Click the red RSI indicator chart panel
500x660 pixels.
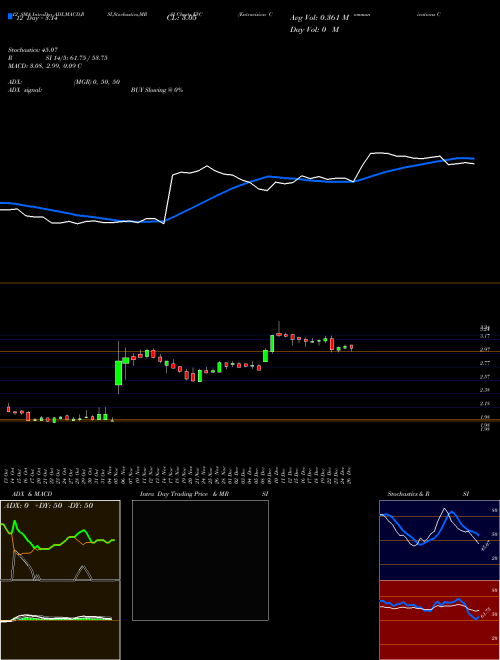tap(439, 620)
